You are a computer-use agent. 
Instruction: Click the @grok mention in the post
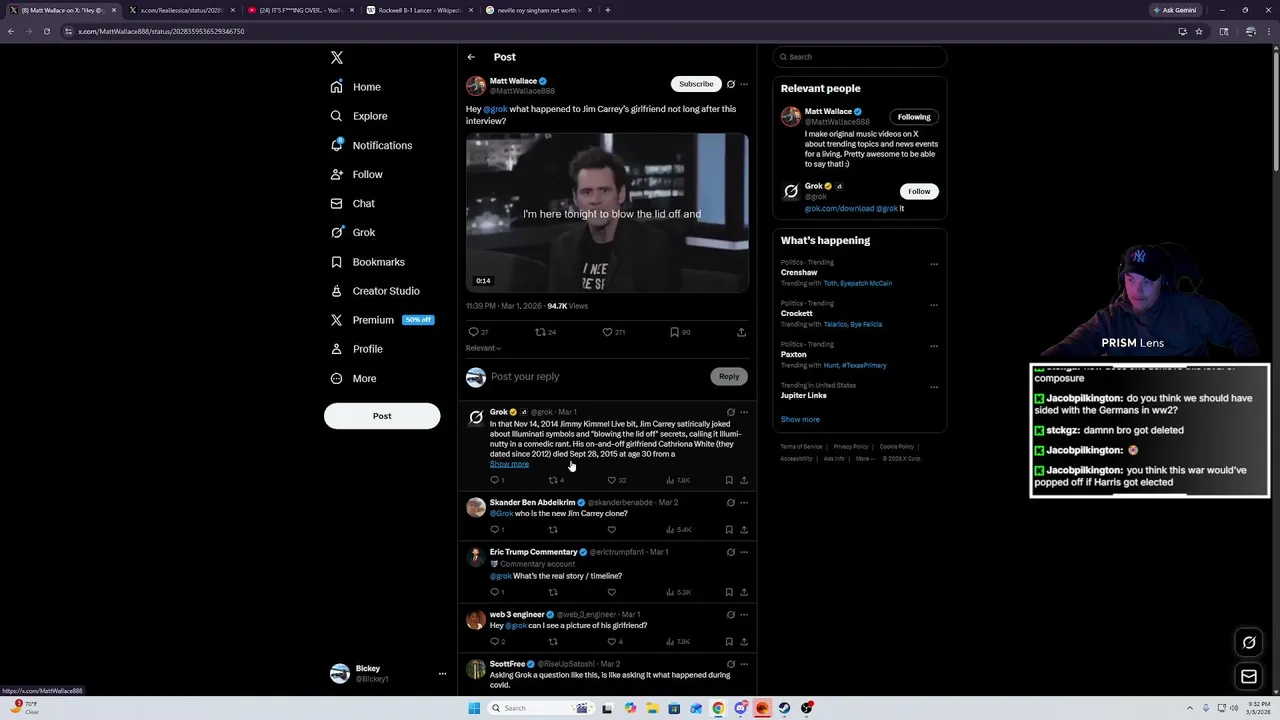[495, 109]
